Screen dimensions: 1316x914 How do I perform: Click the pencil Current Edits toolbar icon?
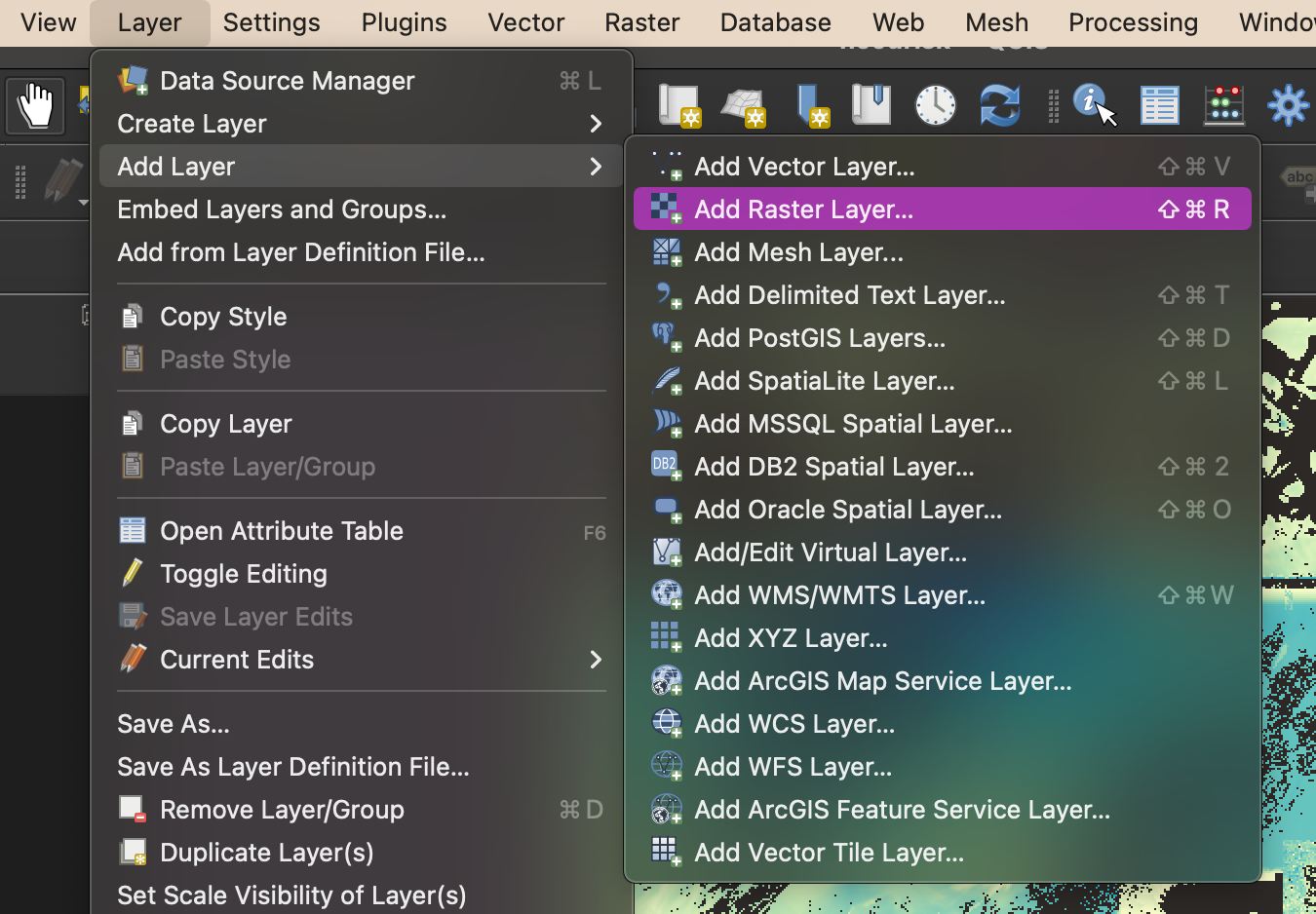coord(64,181)
